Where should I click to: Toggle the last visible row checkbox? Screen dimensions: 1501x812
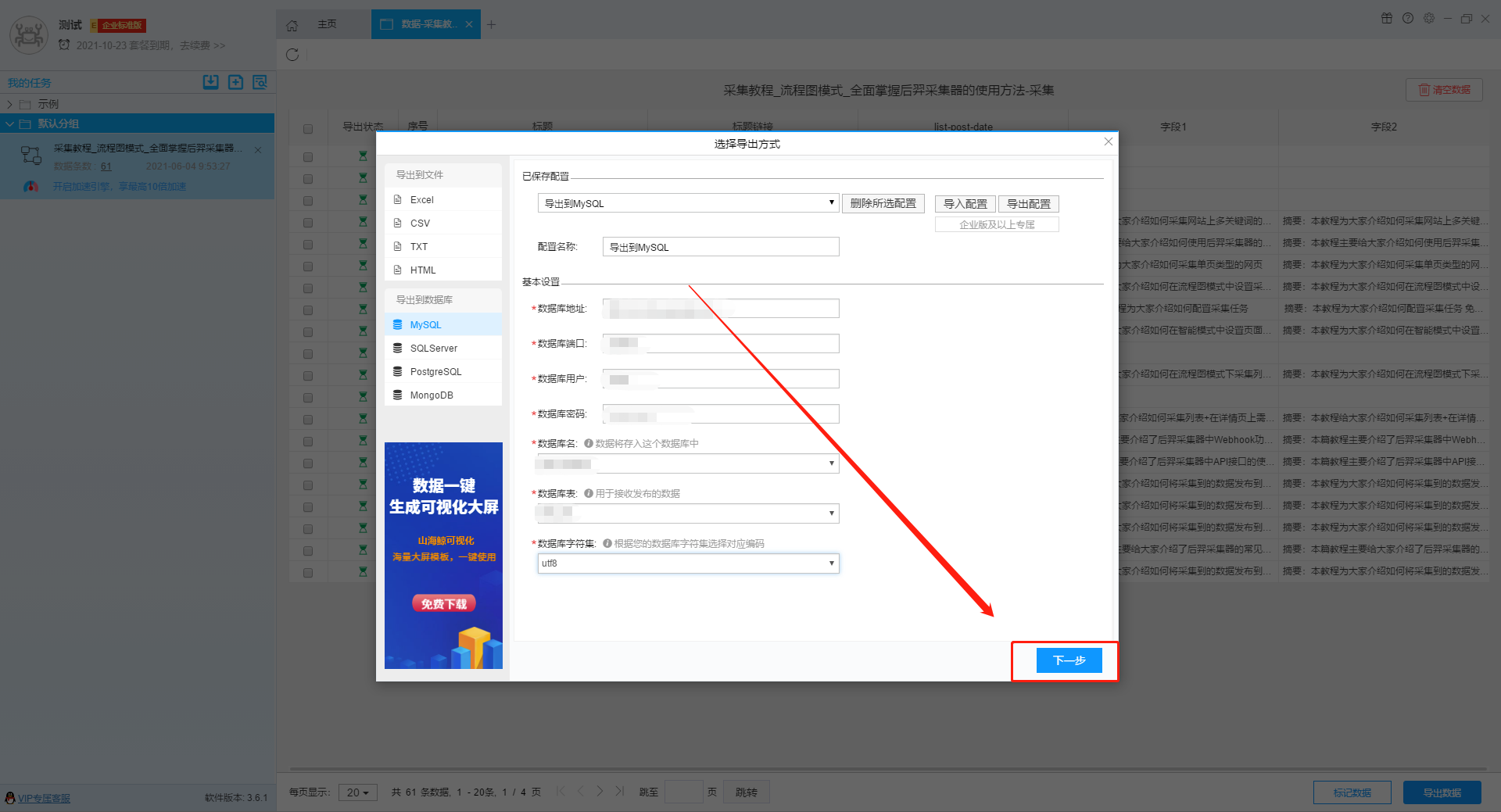pyautogui.click(x=308, y=573)
